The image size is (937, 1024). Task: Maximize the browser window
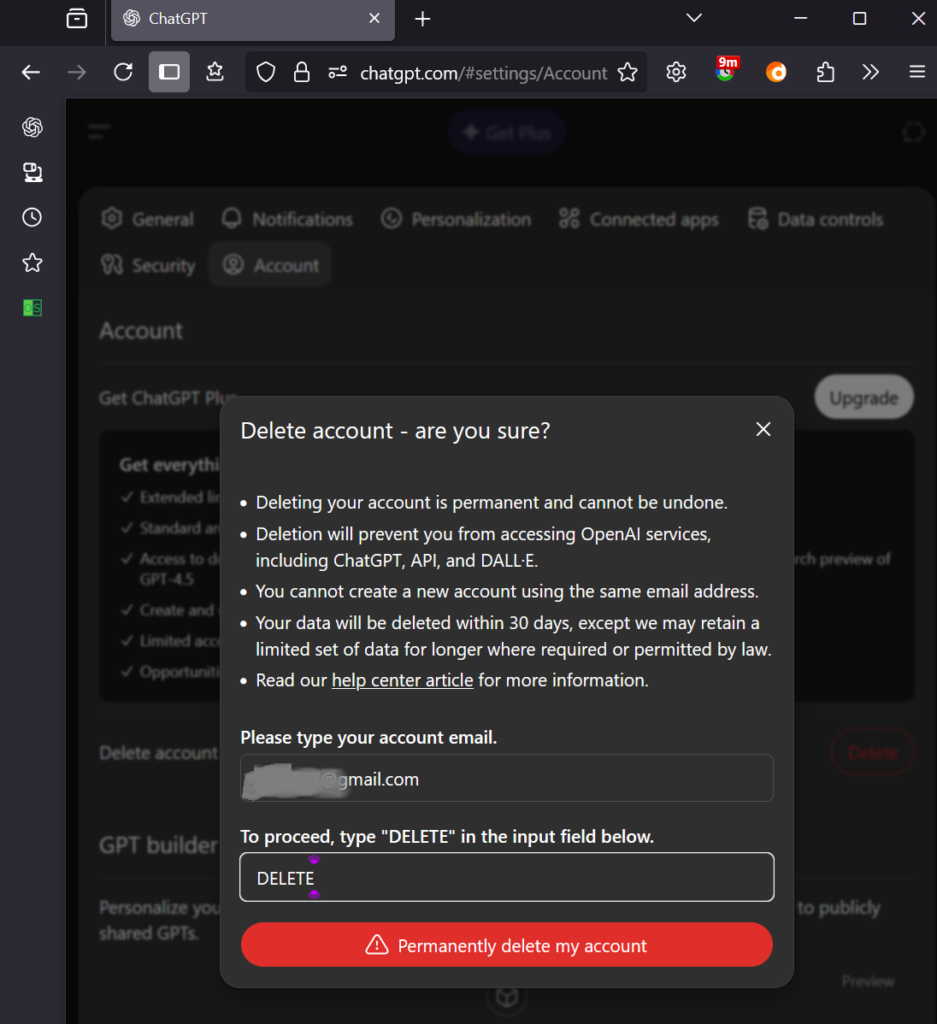click(x=859, y=18)
